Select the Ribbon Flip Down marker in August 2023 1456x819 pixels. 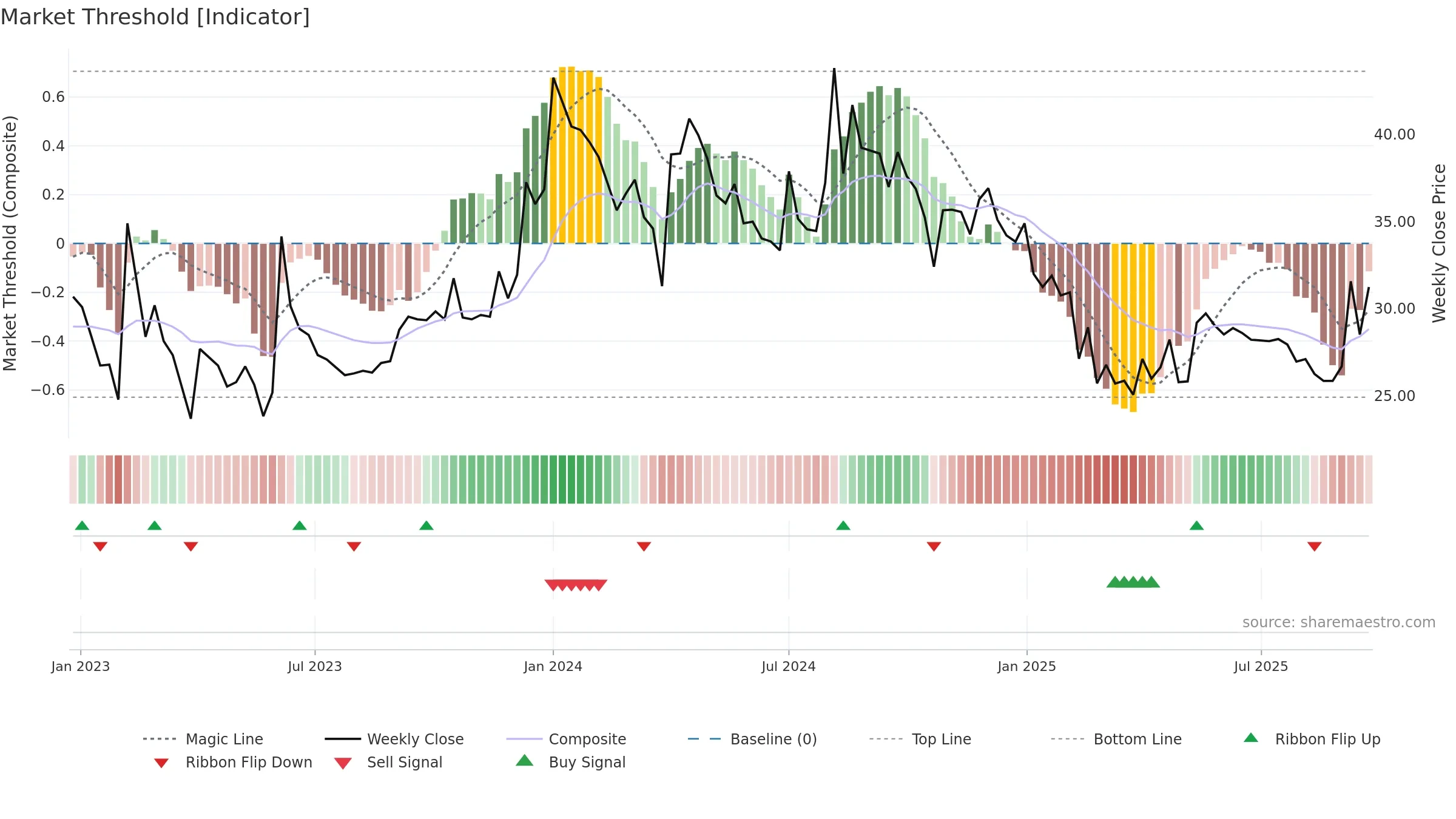point(354,547)
